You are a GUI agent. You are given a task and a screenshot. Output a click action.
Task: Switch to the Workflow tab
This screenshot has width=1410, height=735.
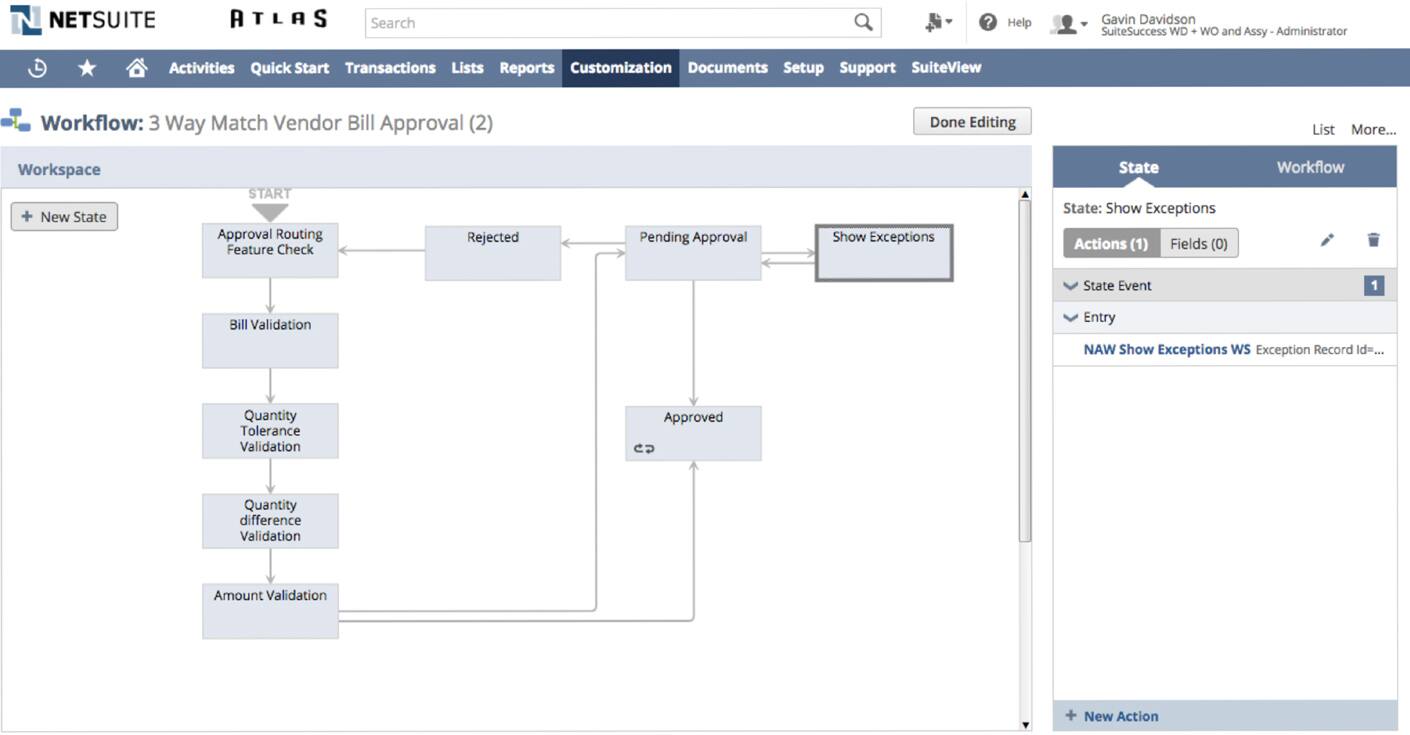[1310, 167]
